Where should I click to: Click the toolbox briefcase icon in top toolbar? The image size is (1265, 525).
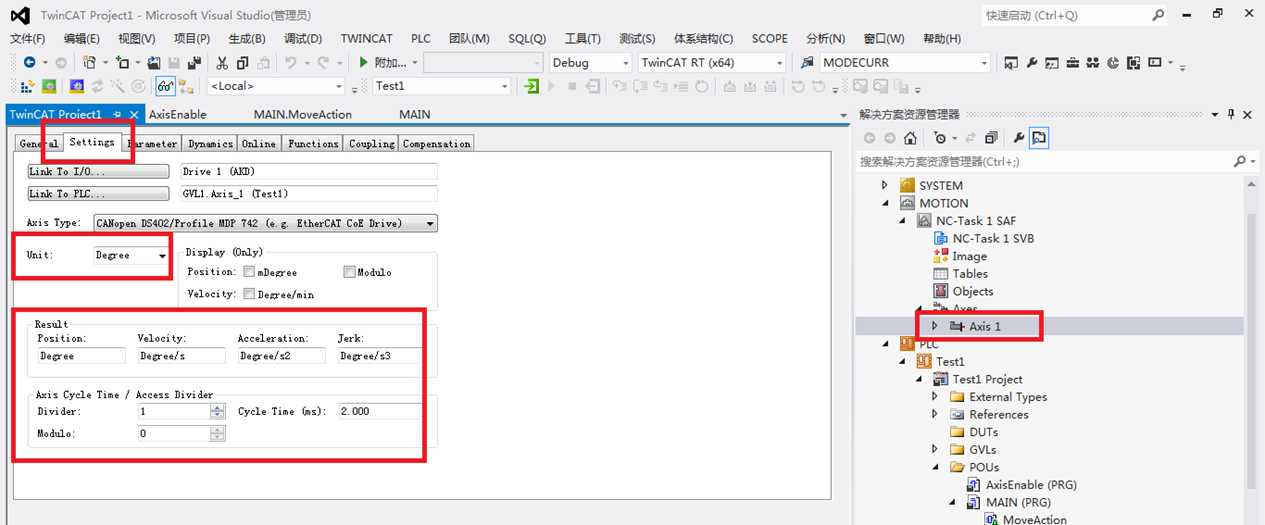[1072, 62]
